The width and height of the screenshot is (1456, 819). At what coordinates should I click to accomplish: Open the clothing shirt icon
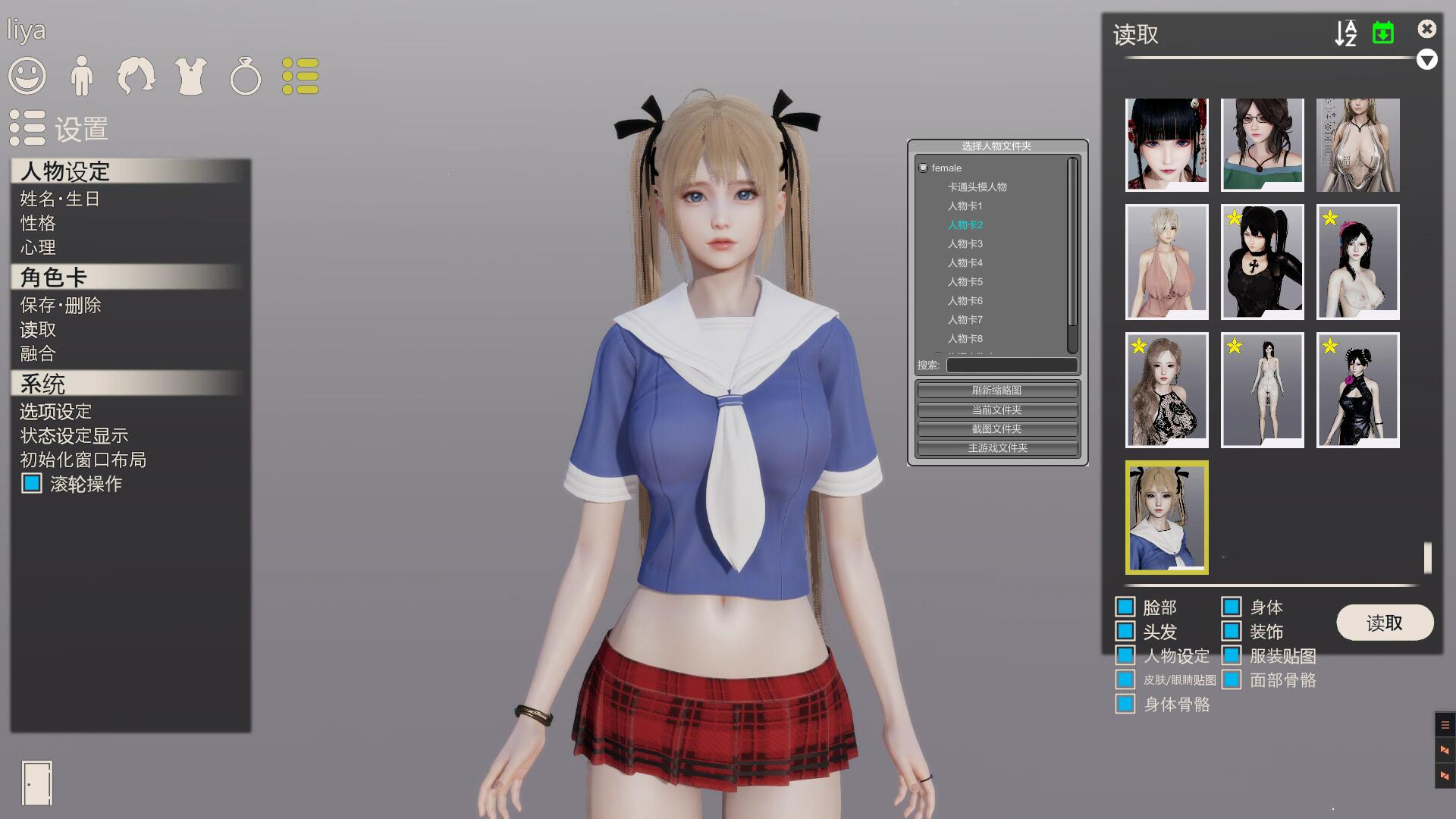(x=190, y=76)
